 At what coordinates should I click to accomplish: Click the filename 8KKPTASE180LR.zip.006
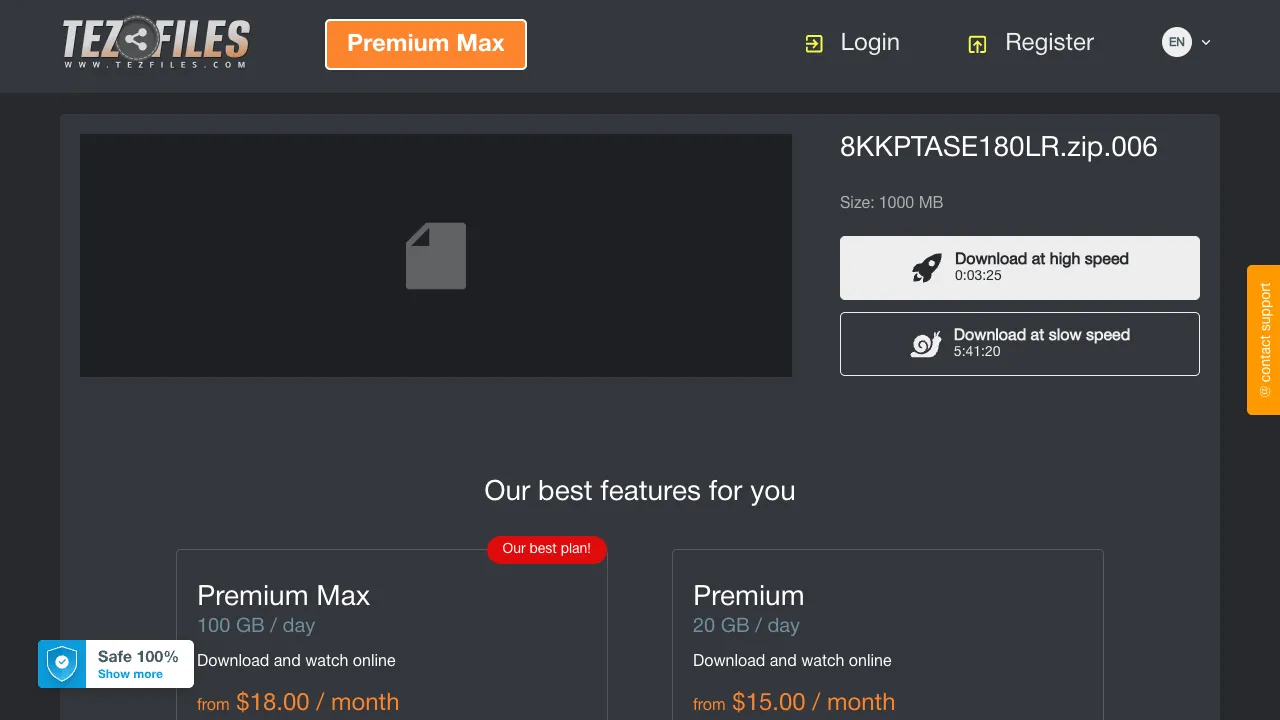point(999,147)
